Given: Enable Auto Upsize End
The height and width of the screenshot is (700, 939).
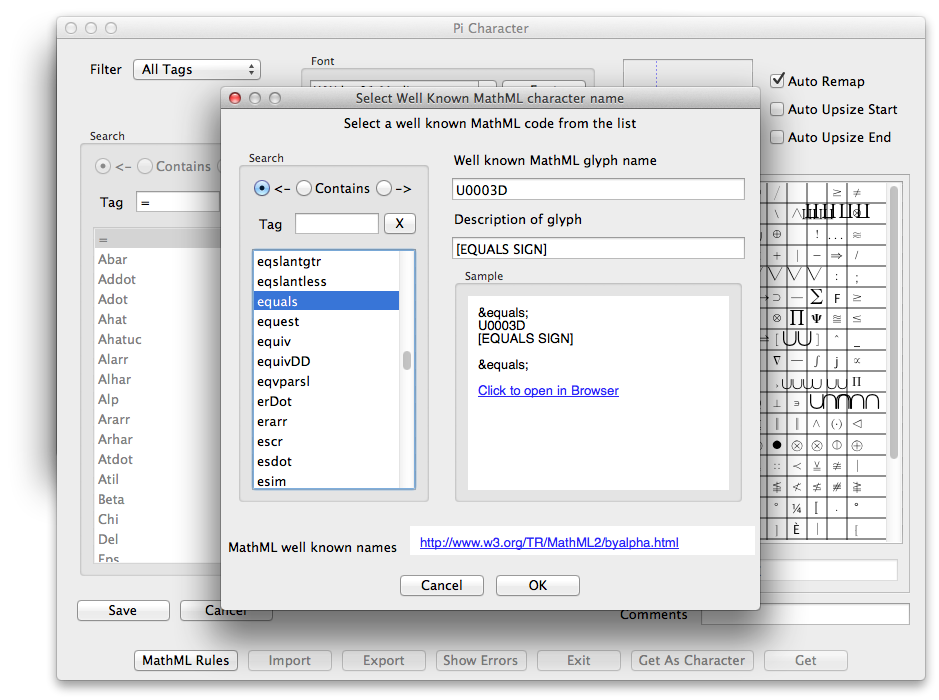Looking at the screenshot, I should [x=777, y=137].
